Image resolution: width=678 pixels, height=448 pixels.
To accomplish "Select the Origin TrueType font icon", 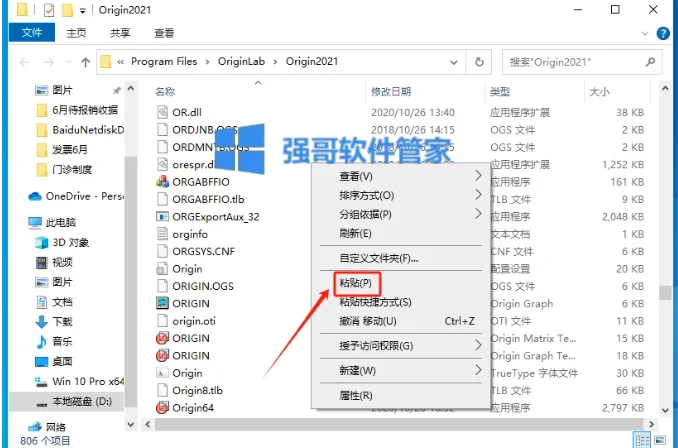I will click(162, 373).
